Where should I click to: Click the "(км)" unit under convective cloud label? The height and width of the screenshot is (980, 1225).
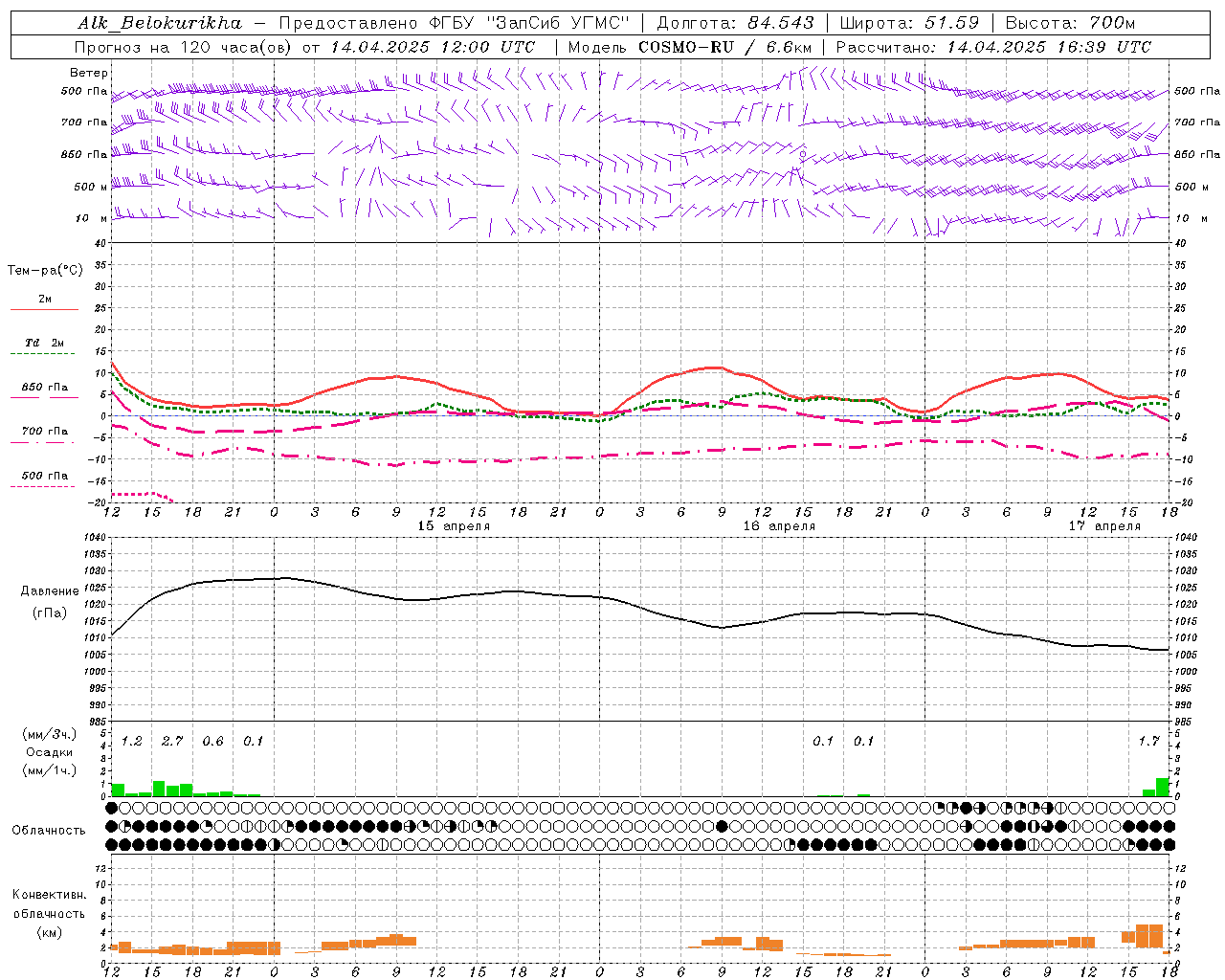49,932
